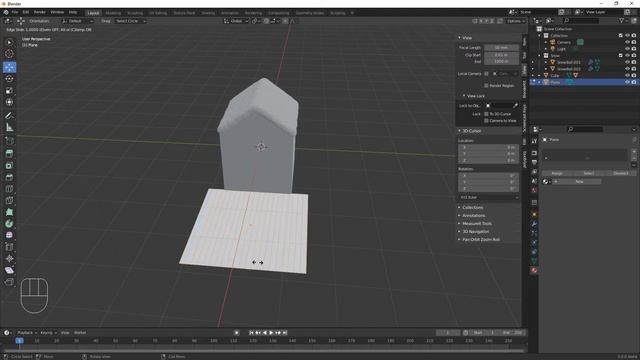The image size is (640, 360).
Task: Toggle visibility eye for Plane in outliner
Action: click(627, 82)
